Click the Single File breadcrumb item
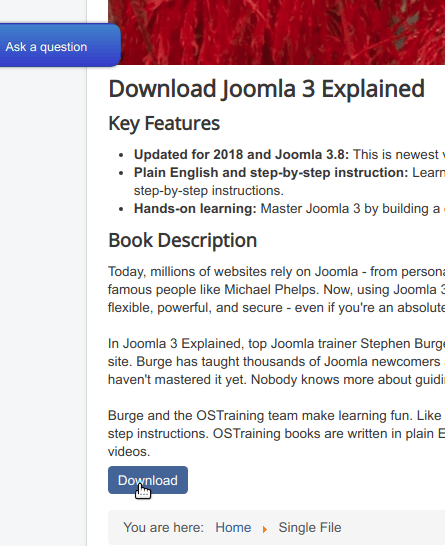 tap(310, 528)
